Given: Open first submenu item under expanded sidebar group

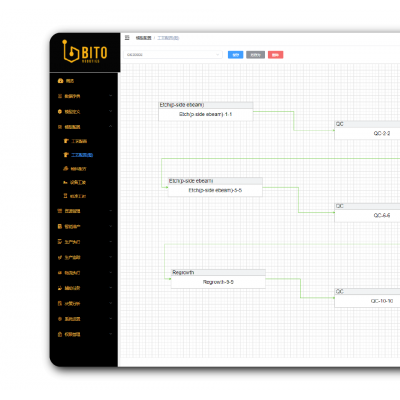Looking at the screenshot, I should [75, 141].
